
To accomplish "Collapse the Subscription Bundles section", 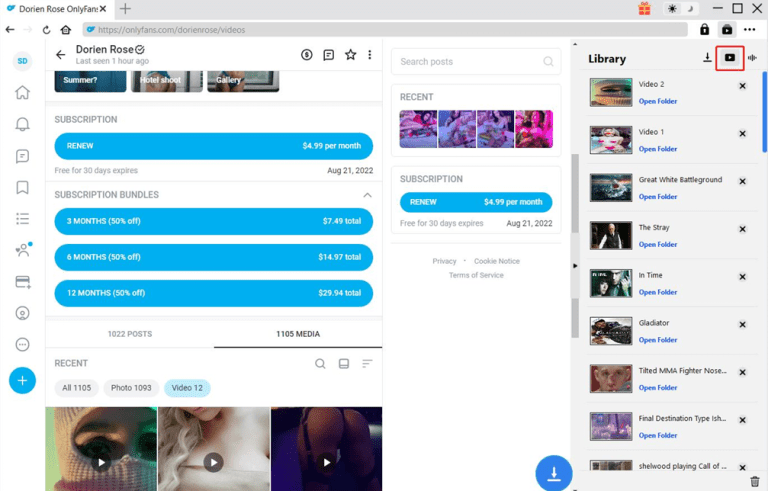I will tap(367, 195).
